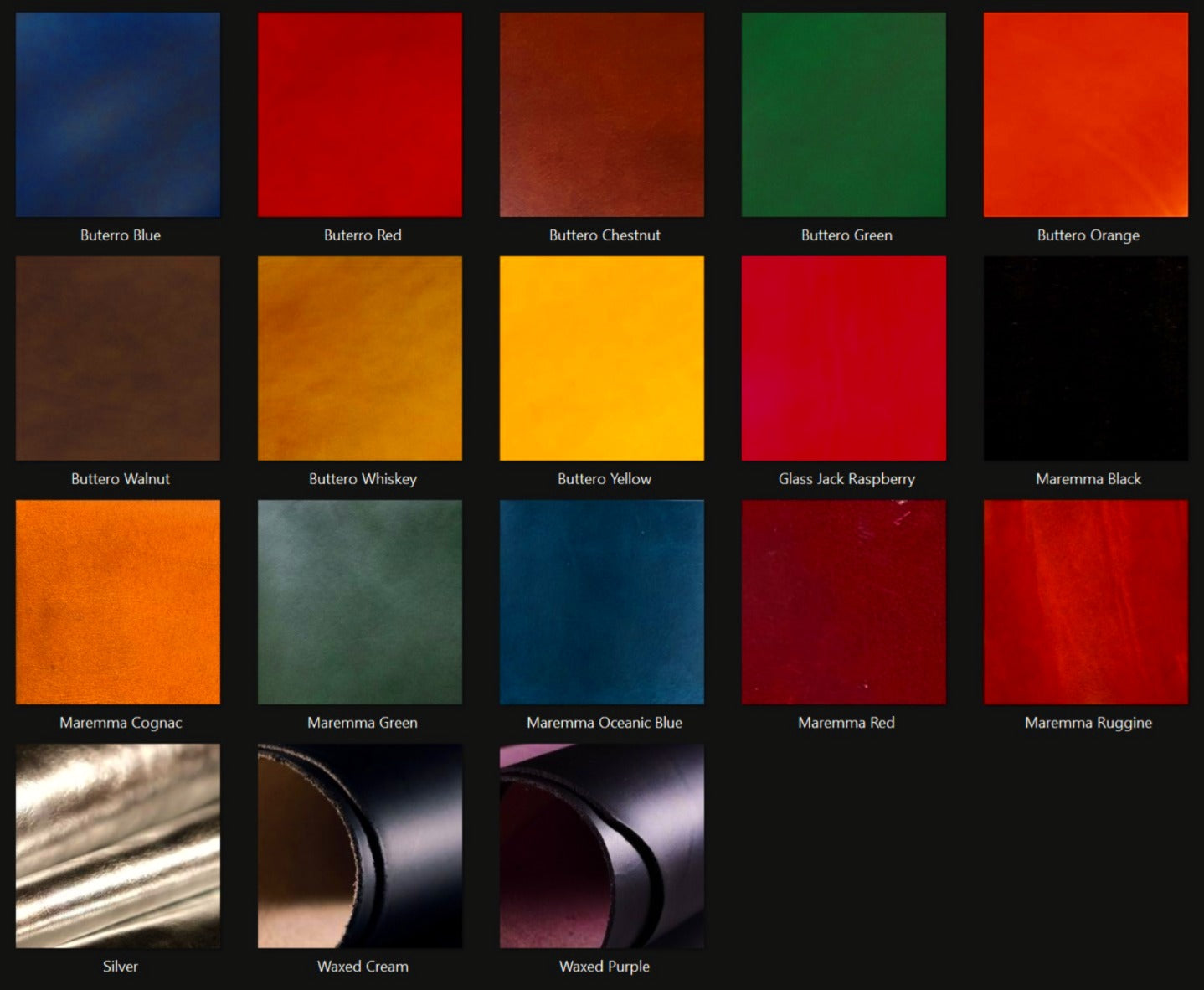Image resolution: width=1204 pixels, height=990 pixels.
Task: Click the 'Maremma Red' label
Action: [x=846, y=723]
